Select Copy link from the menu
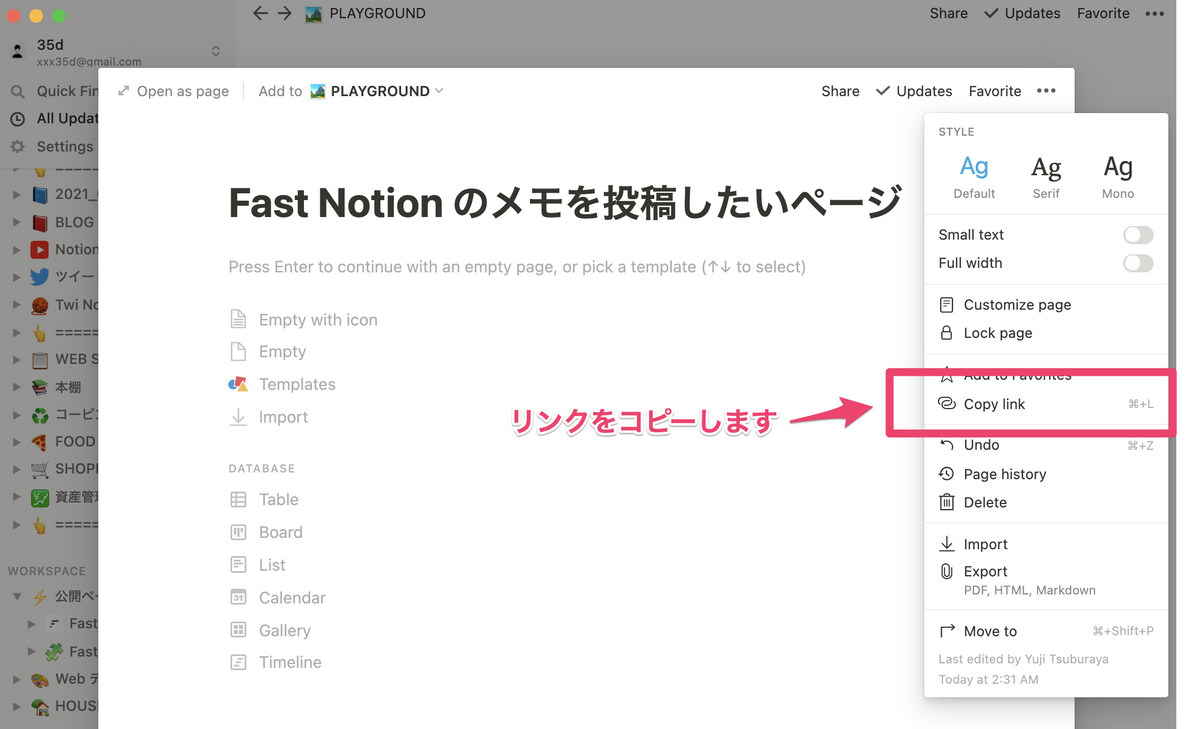This screenshot has height=729, width=1200. coord(994,404)
